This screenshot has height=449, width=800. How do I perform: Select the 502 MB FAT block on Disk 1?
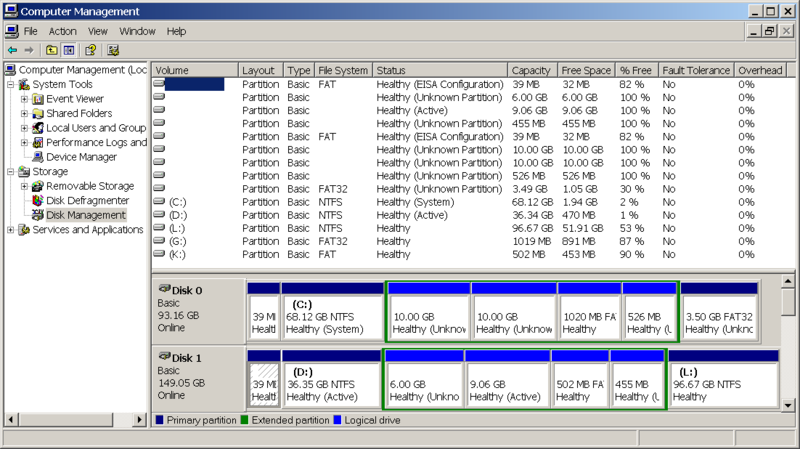(x=580, y=379)
